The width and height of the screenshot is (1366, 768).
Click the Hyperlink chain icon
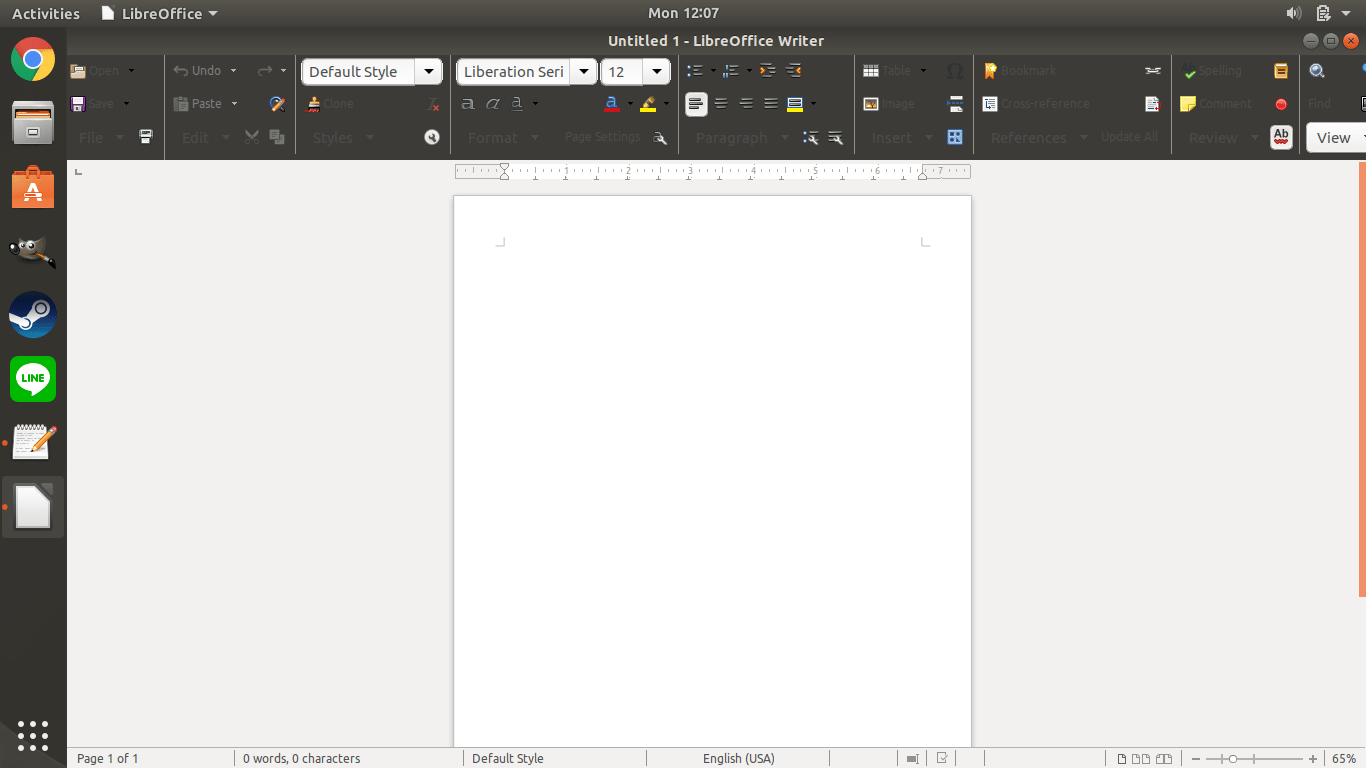1153,71
